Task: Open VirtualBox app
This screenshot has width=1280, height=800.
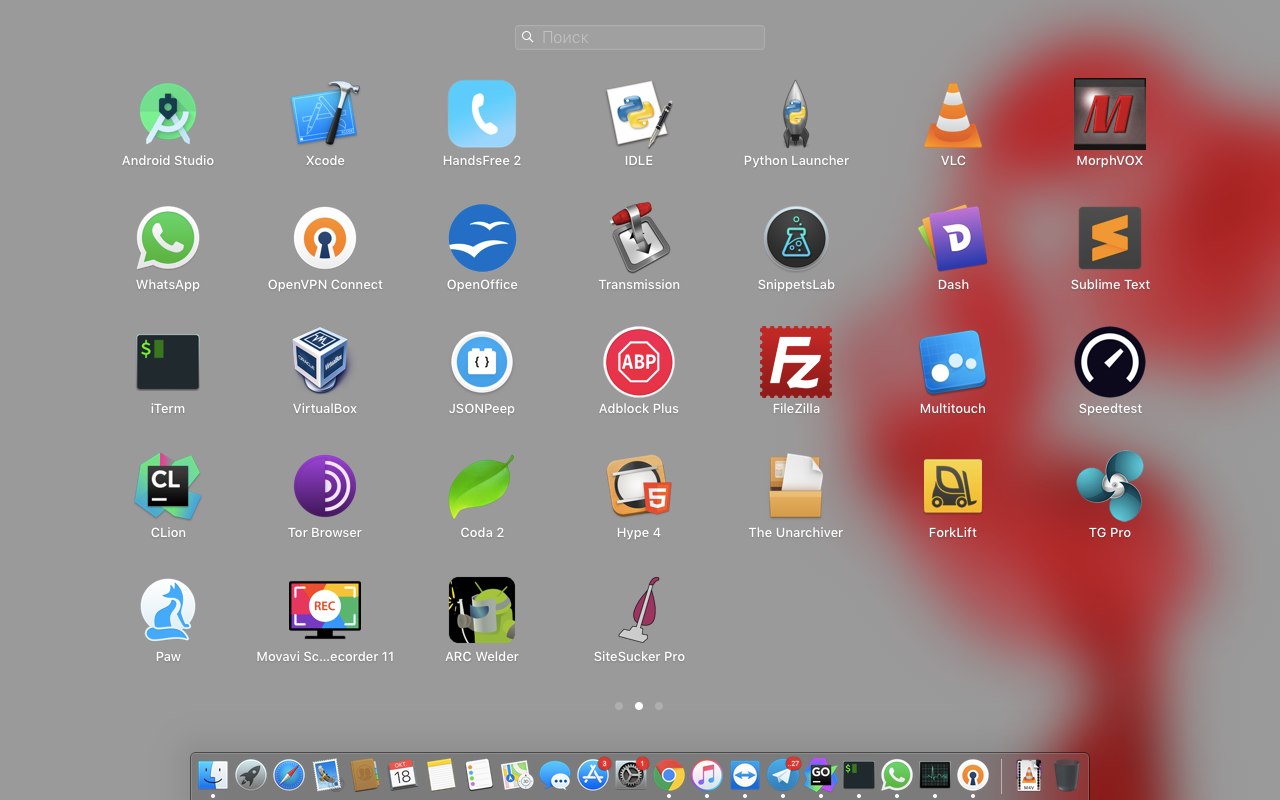Action: click(325, 362)
